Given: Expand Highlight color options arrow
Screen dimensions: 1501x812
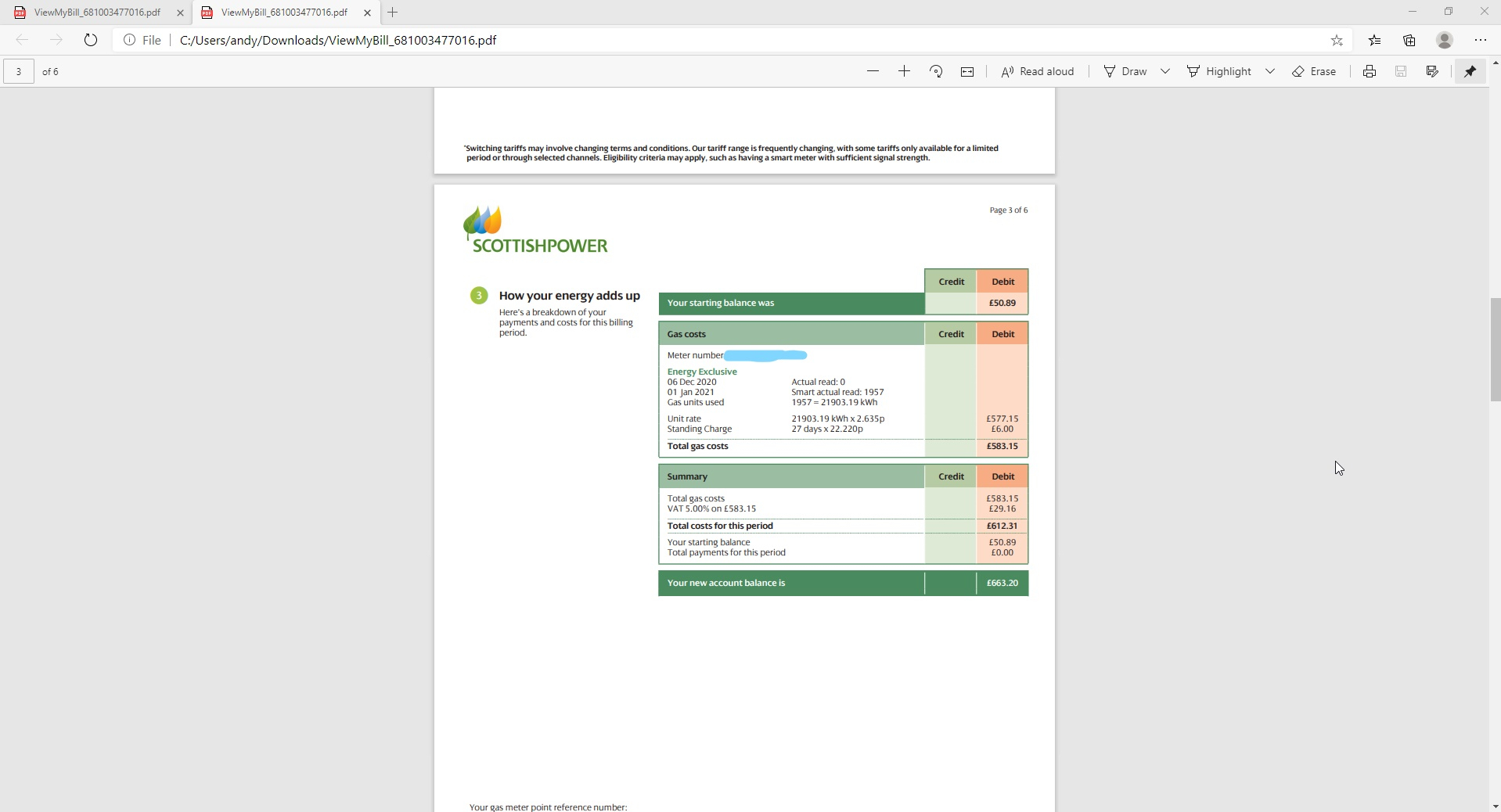Looking at the screenshot, I should (1270, 71).
